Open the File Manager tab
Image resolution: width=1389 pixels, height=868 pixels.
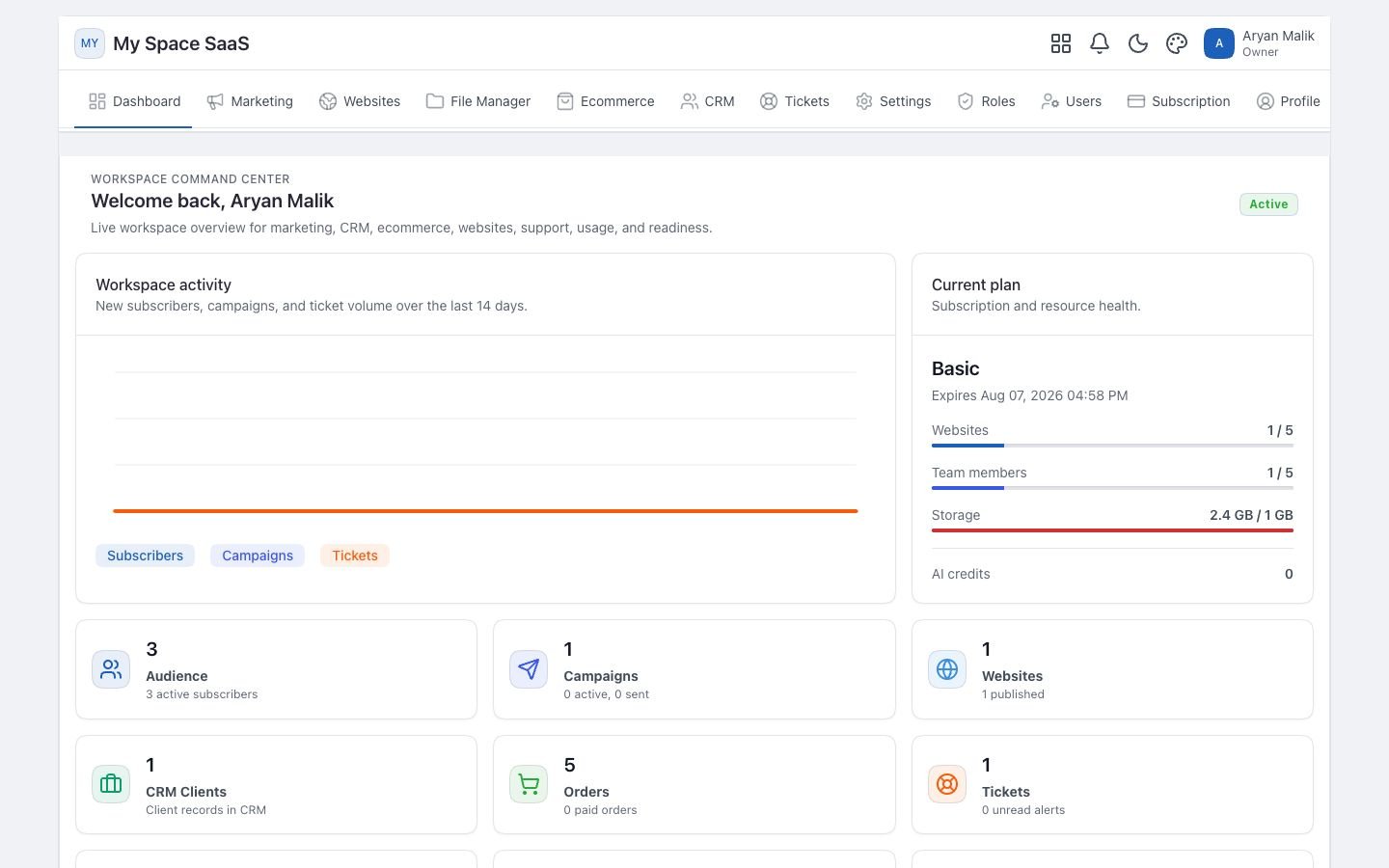[x=478, y=101]
